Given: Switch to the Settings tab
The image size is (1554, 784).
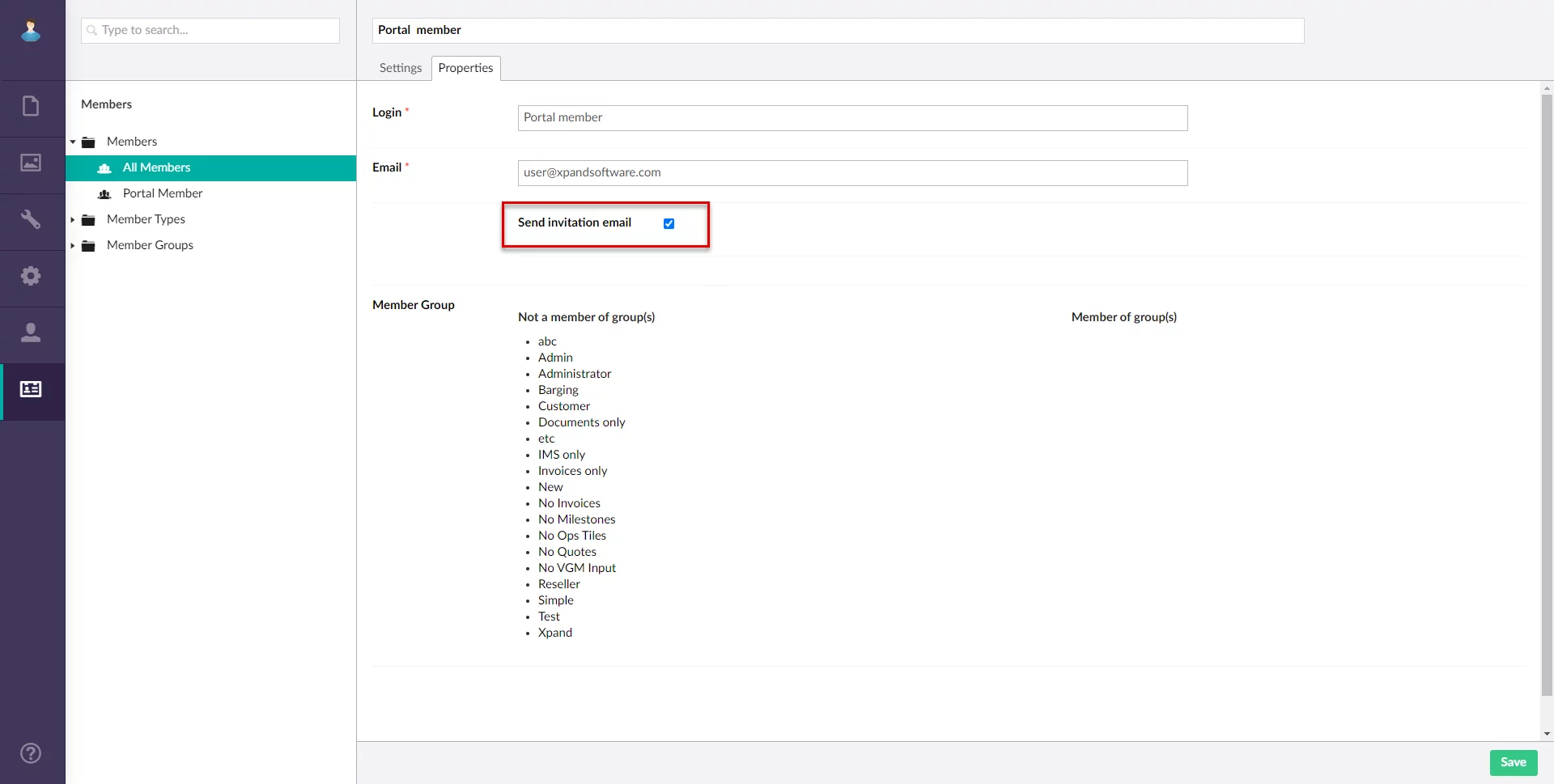Looking at the screenshot, I should tap(400, 68).
